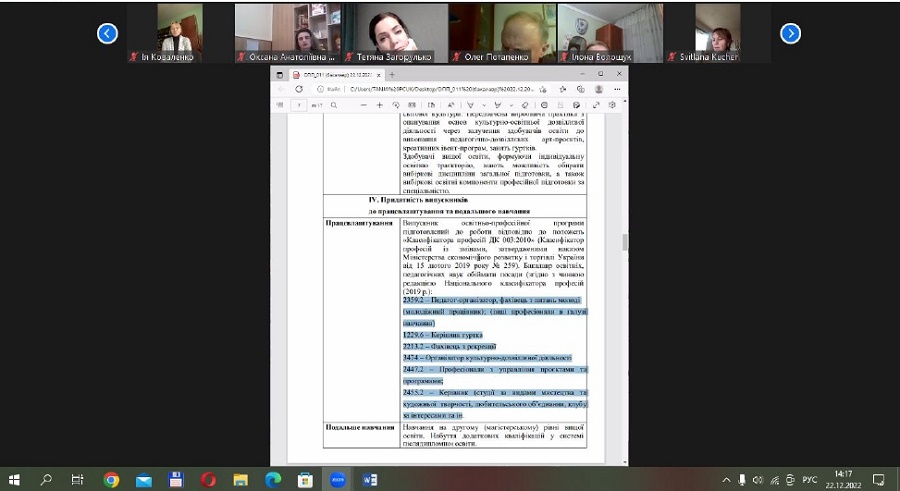The width and height of the screenshot is (900, 491).
Task: Select Tетяна Загорулько video thumbnail
Action: [x=394, y=33]
